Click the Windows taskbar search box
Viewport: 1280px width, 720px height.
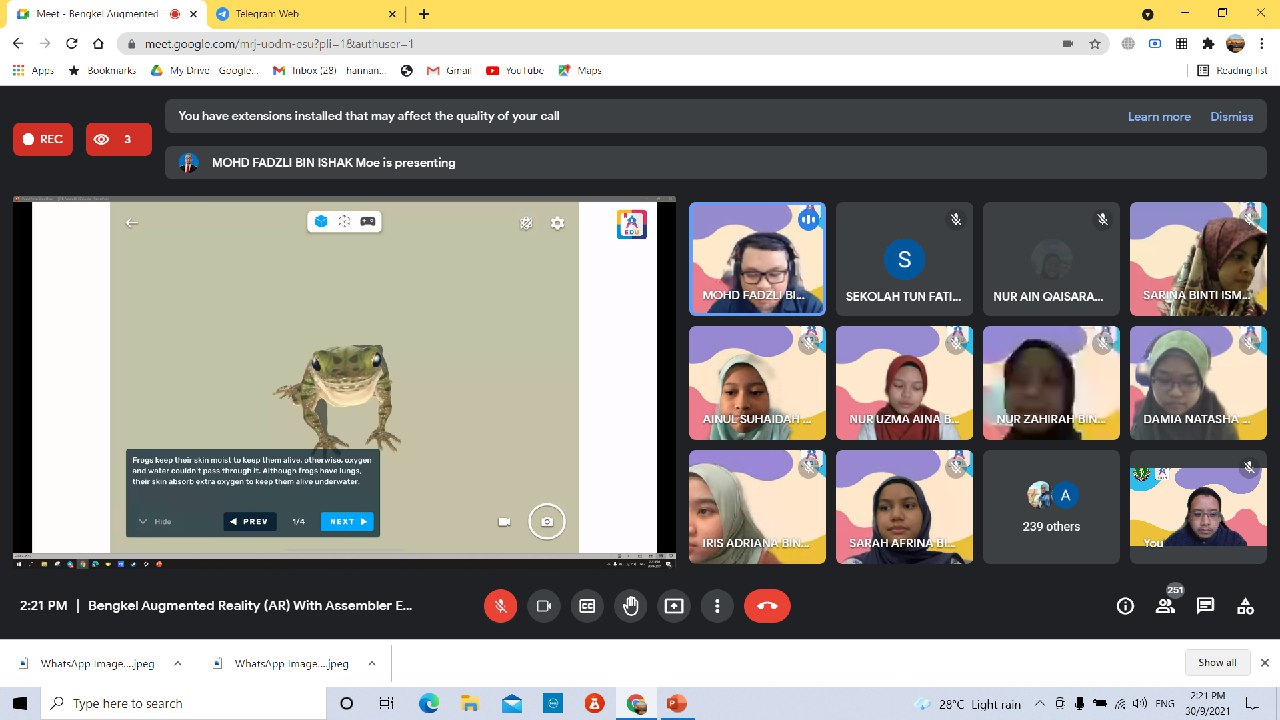(x=185, y=704)
